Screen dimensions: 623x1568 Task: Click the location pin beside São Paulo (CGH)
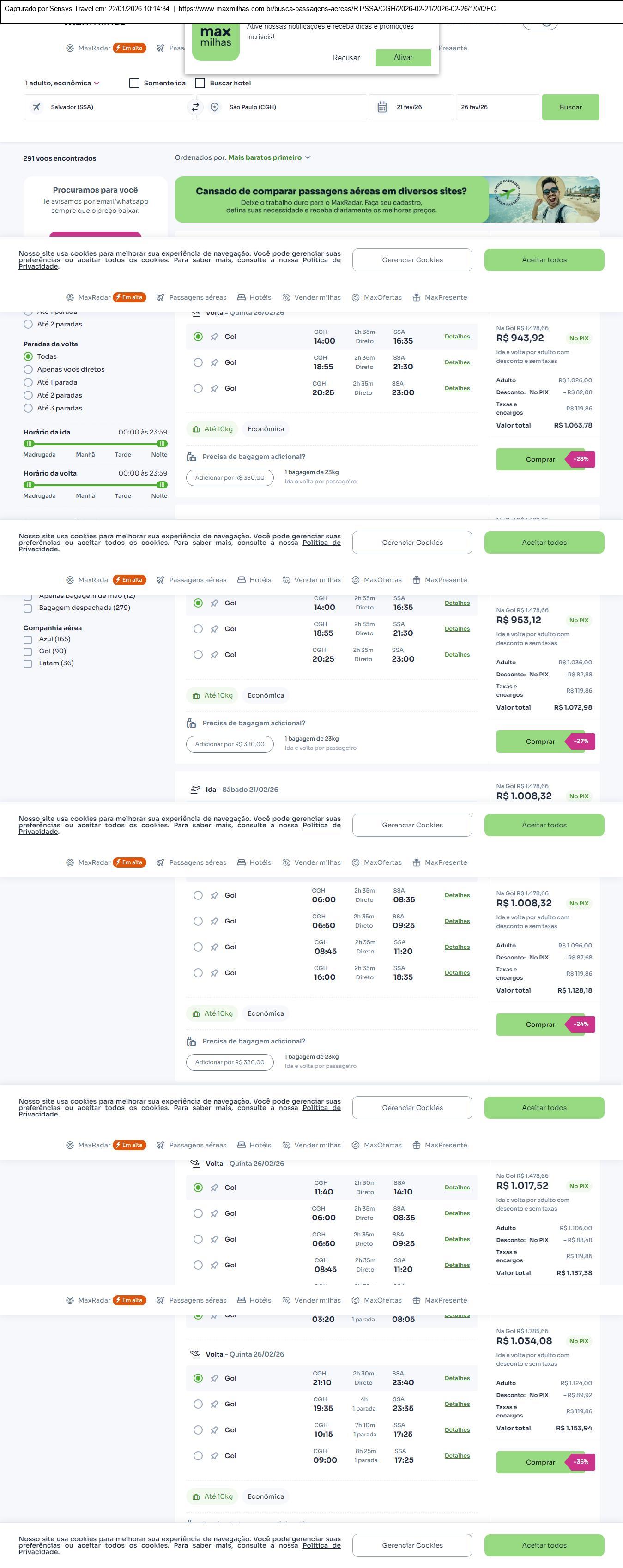pos(214,107)
